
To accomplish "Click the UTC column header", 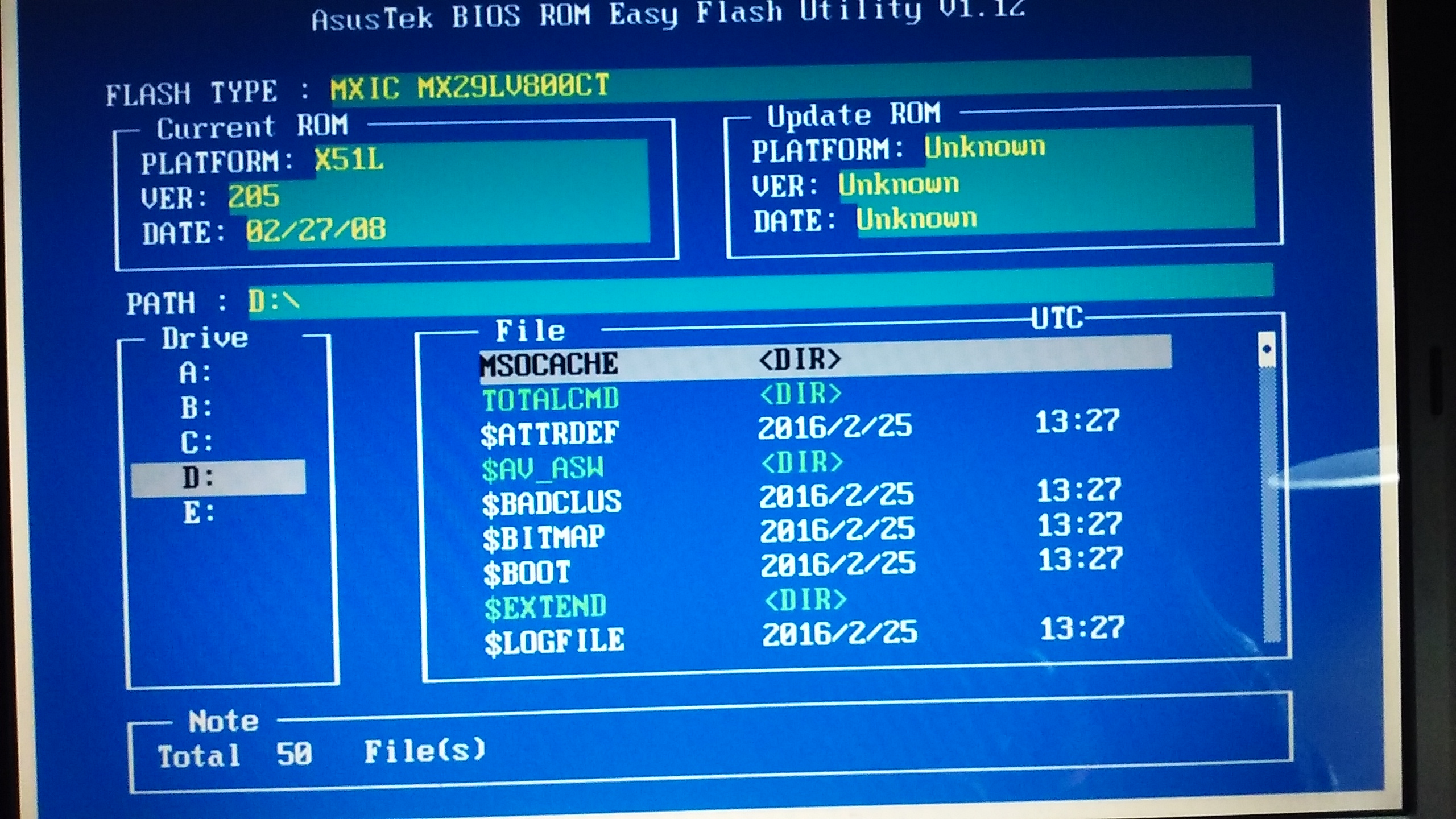I will 1057,318.
